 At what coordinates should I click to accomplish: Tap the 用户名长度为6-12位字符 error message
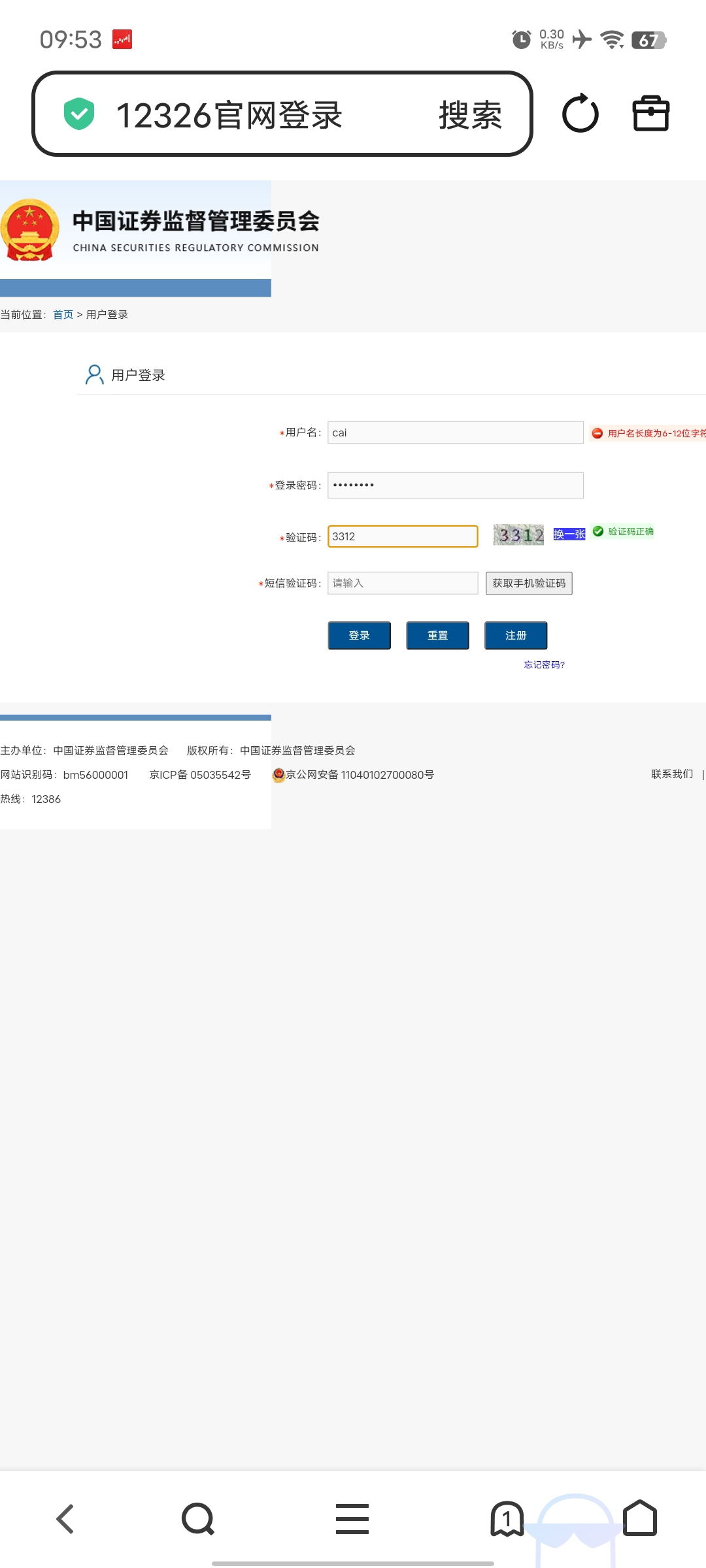click(x=656, y=433)
